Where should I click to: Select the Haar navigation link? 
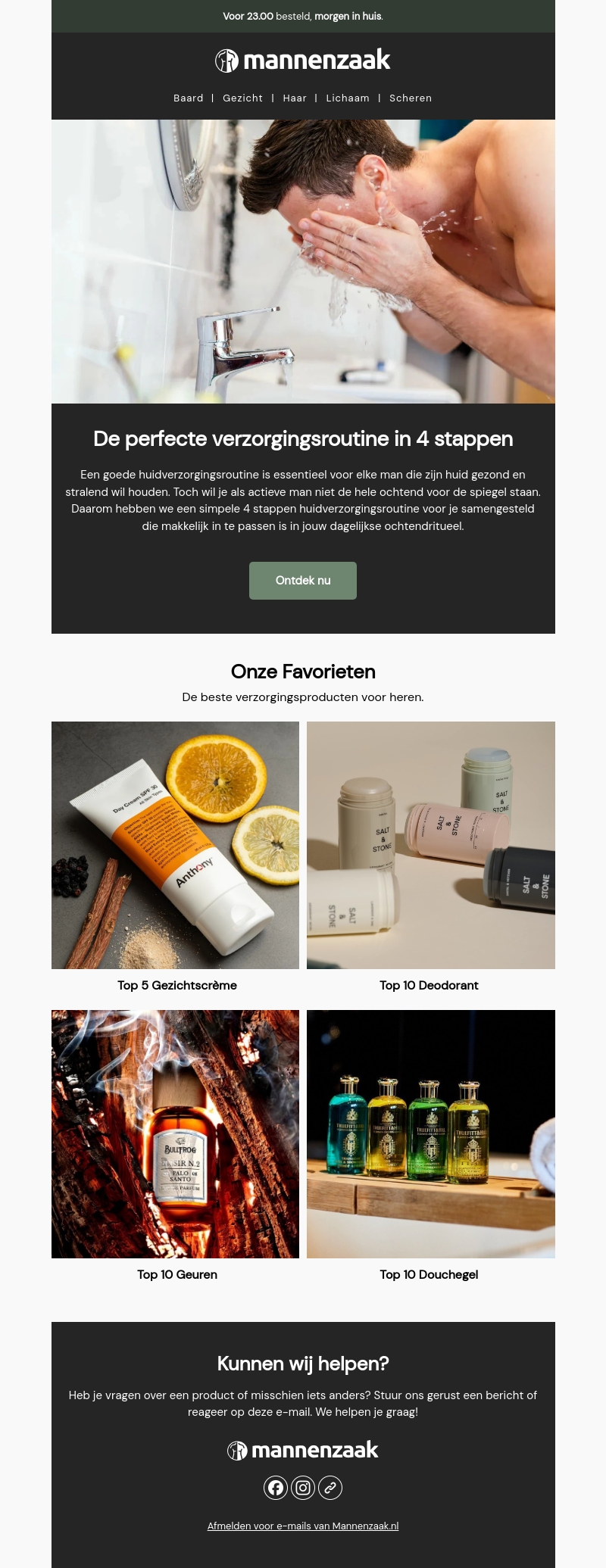coord(295,98)
